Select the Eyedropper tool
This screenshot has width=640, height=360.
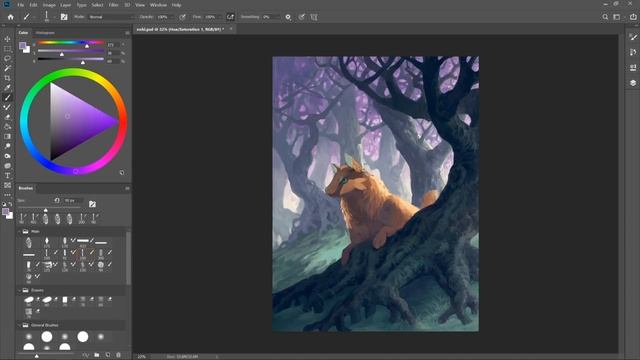[7, 88]
